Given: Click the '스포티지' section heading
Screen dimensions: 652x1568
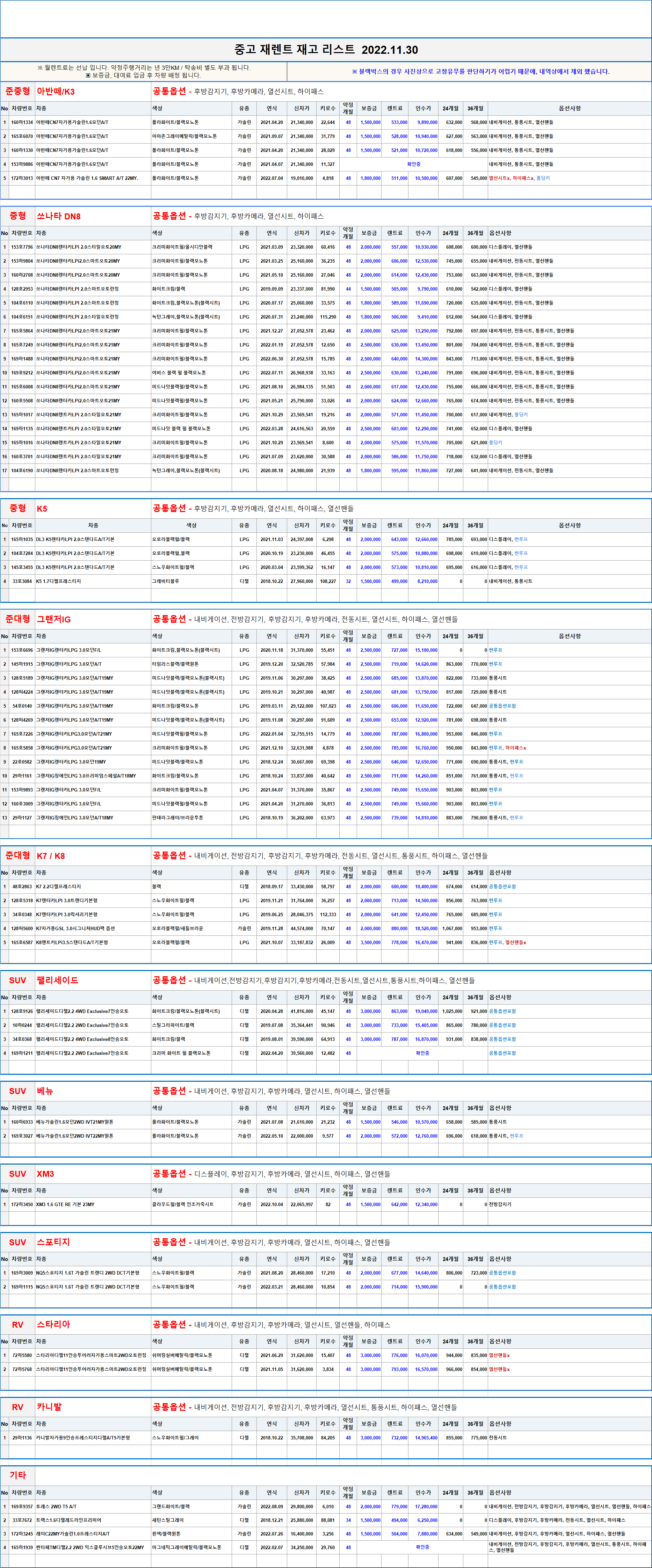Looking at the screenshot, I should point(53,1242).
